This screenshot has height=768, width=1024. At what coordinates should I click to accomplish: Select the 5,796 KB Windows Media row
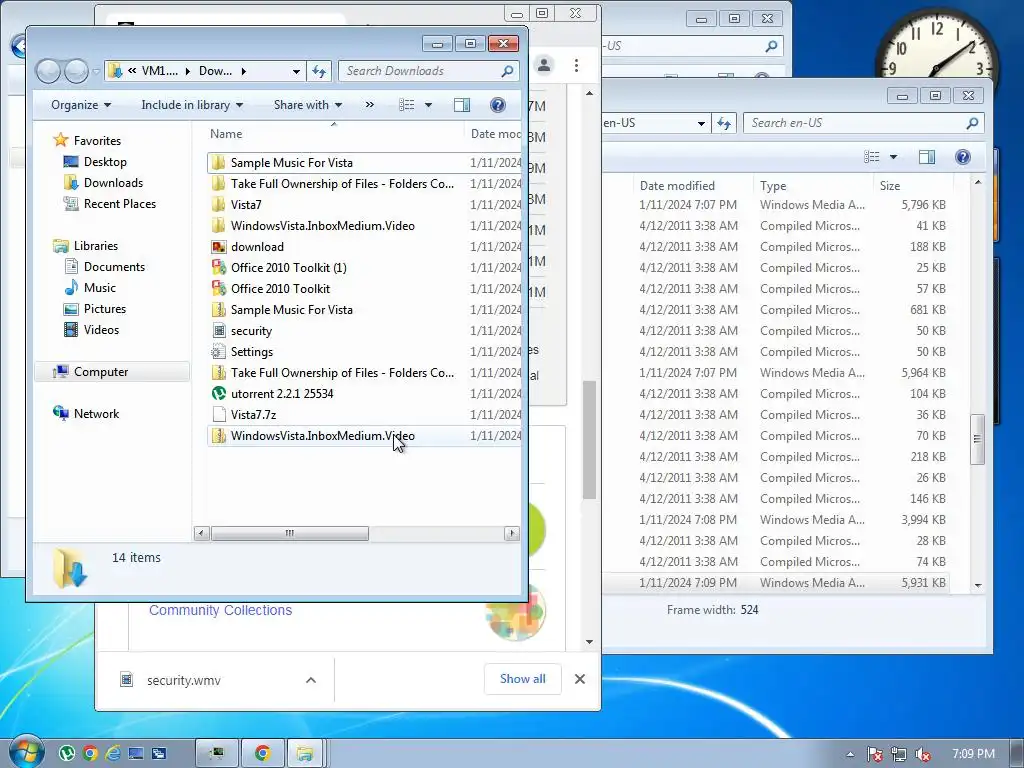(775, 205)
